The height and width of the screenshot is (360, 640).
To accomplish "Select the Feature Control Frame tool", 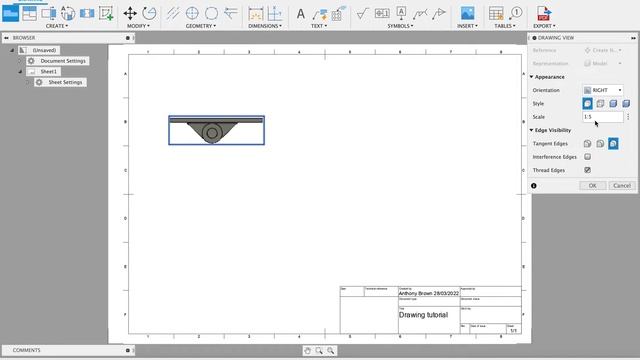I will [382, 13].
